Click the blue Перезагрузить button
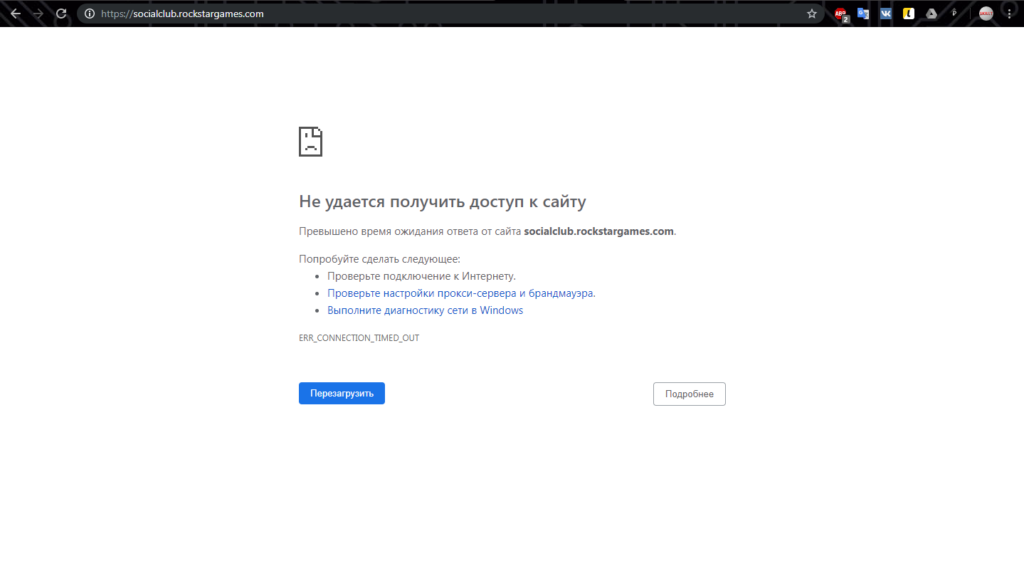1024x588 pixels. [342, 393]
